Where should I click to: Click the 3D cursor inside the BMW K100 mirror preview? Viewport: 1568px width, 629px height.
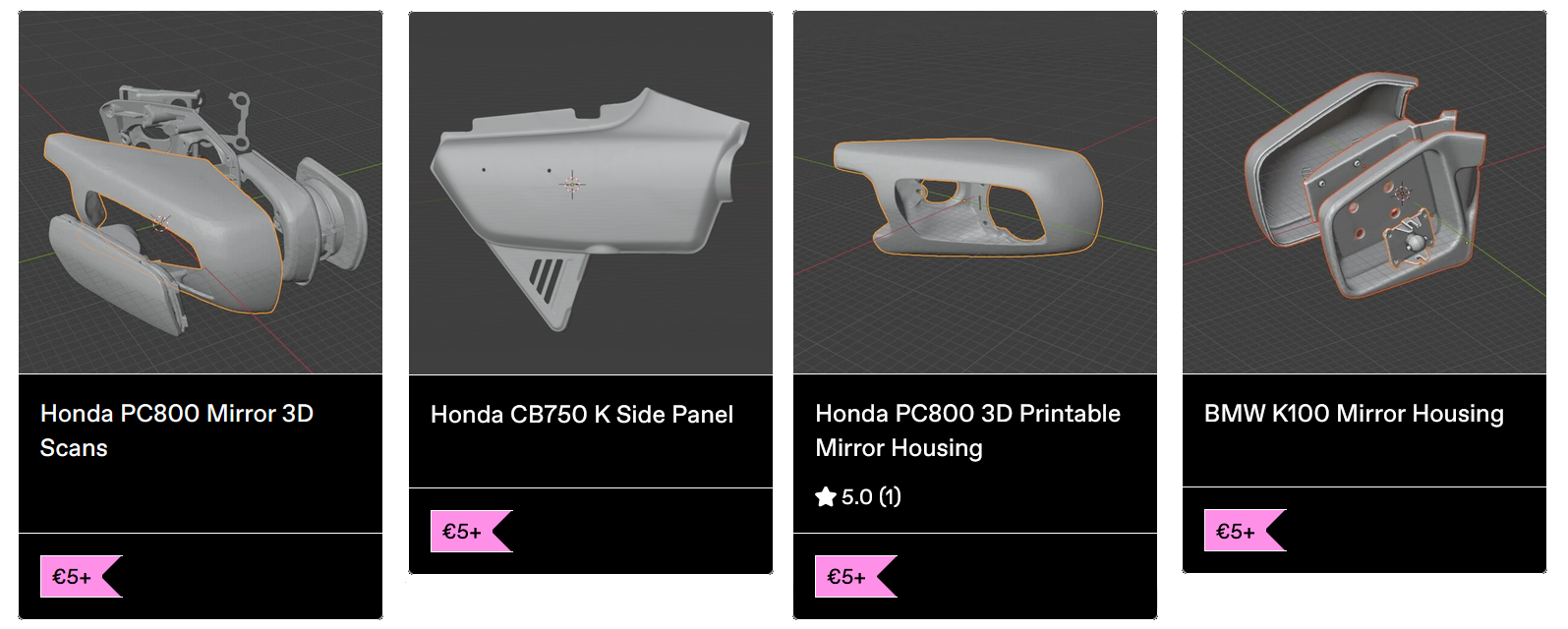pyautogui.click(x=1403, y=192)
